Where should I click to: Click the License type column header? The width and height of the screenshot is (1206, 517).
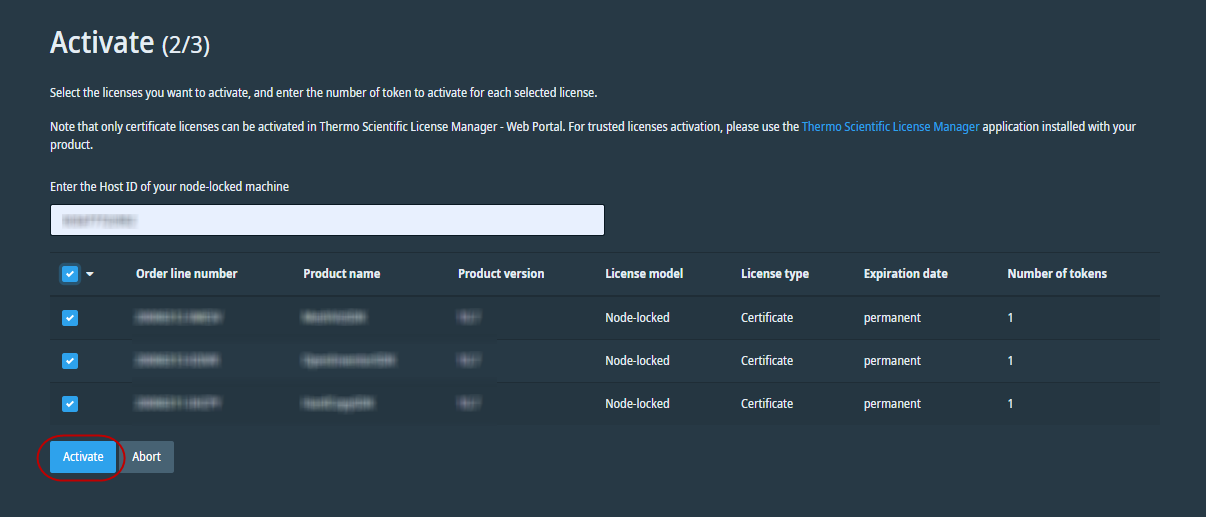pos(774,274)
